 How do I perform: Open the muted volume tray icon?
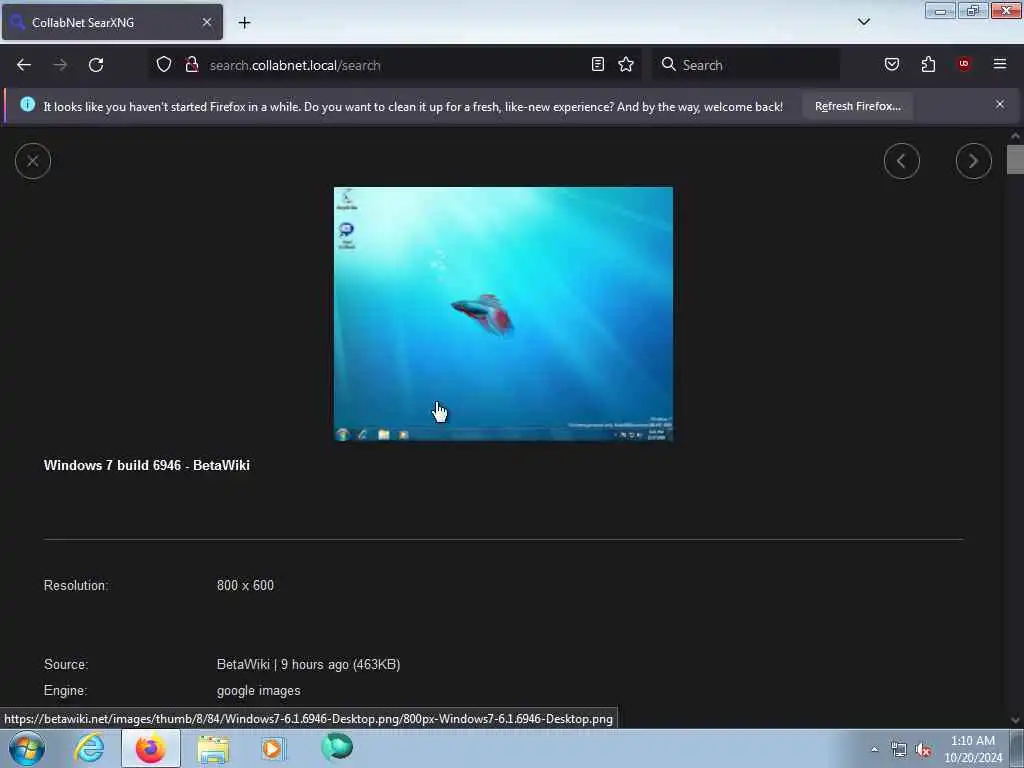pos(923,750)
